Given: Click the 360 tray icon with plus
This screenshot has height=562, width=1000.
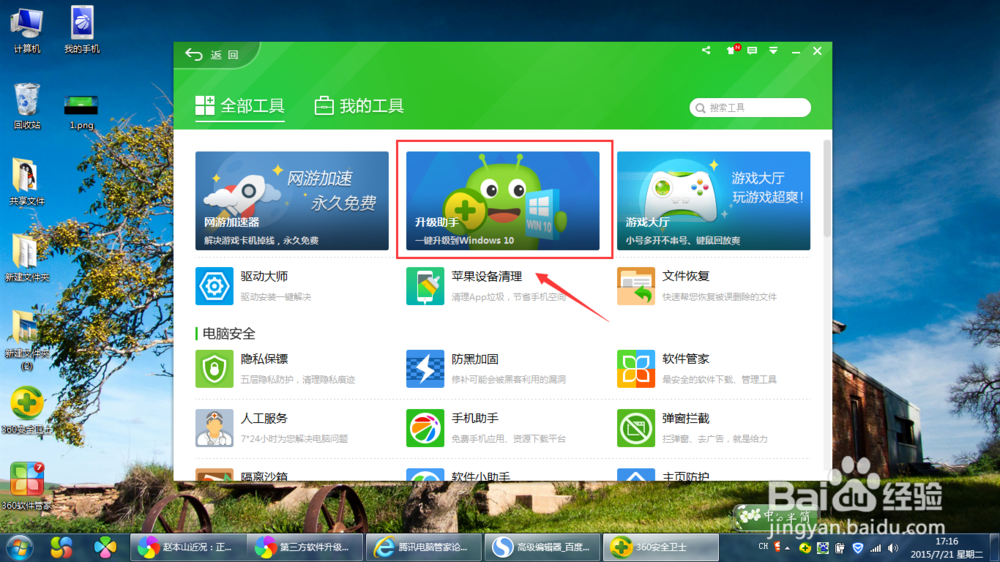Looking at the screenshot, I should (x=805, y=548).
